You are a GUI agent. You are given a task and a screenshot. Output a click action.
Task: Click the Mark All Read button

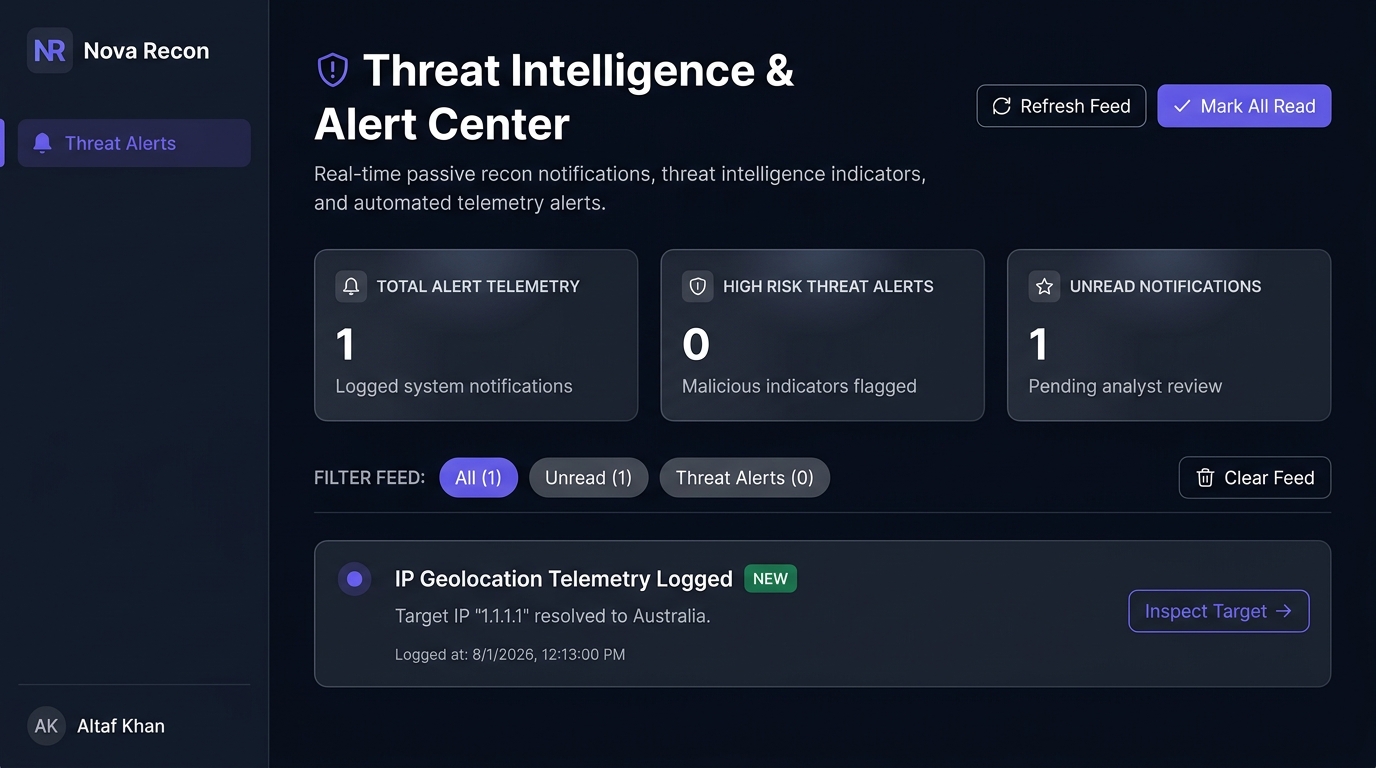(x=1244, y=106)
